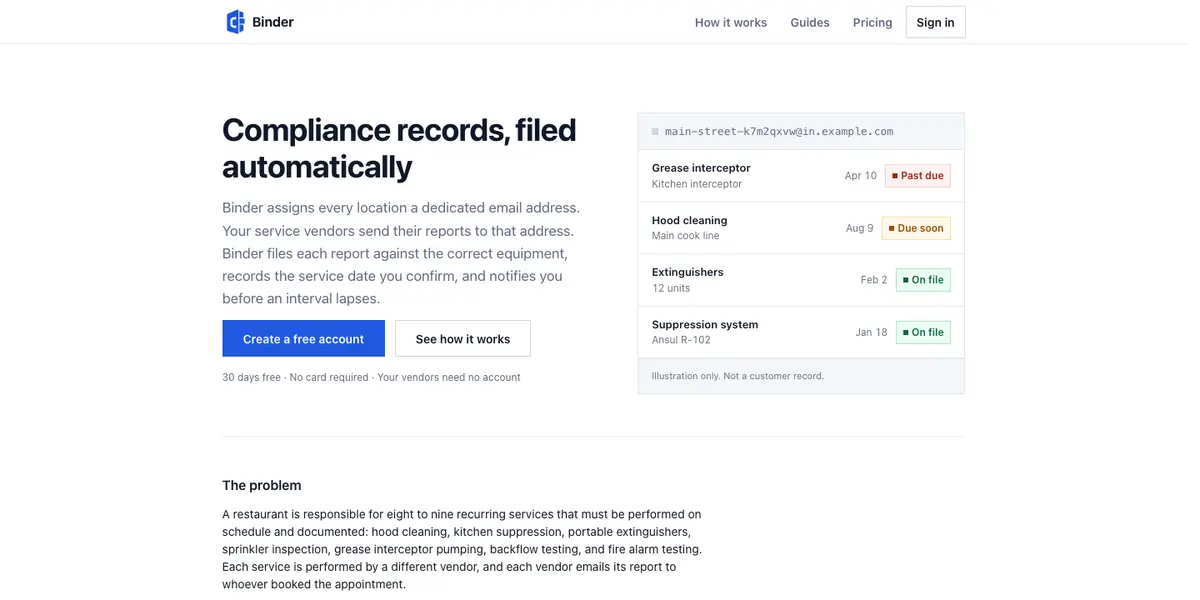The width and height of the screenshot is (1200, 600).
Task: Click the Illustration only disclaimer text
Action: 738,376
